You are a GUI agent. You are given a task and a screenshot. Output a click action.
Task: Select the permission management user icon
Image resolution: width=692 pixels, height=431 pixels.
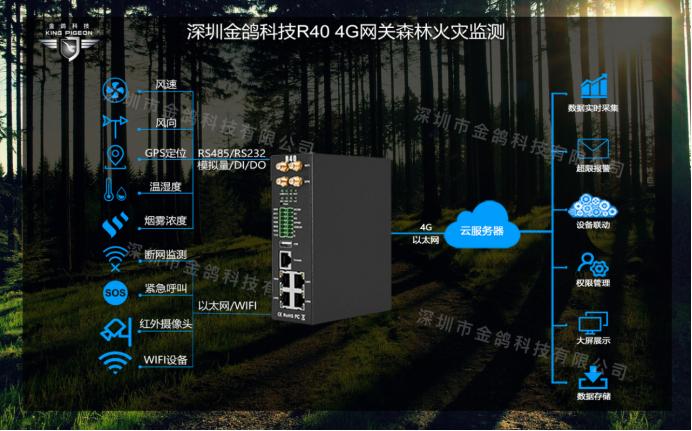coord(594,267)
